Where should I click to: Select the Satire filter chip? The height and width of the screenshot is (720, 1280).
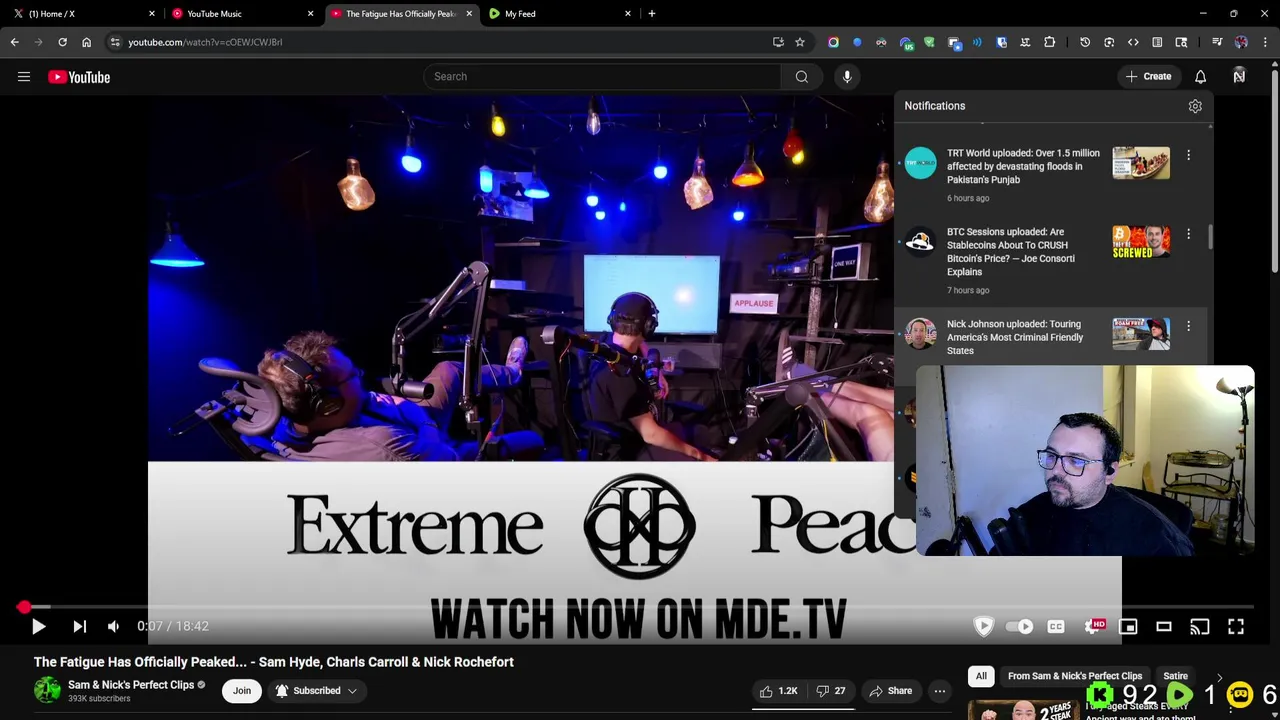1175,676
